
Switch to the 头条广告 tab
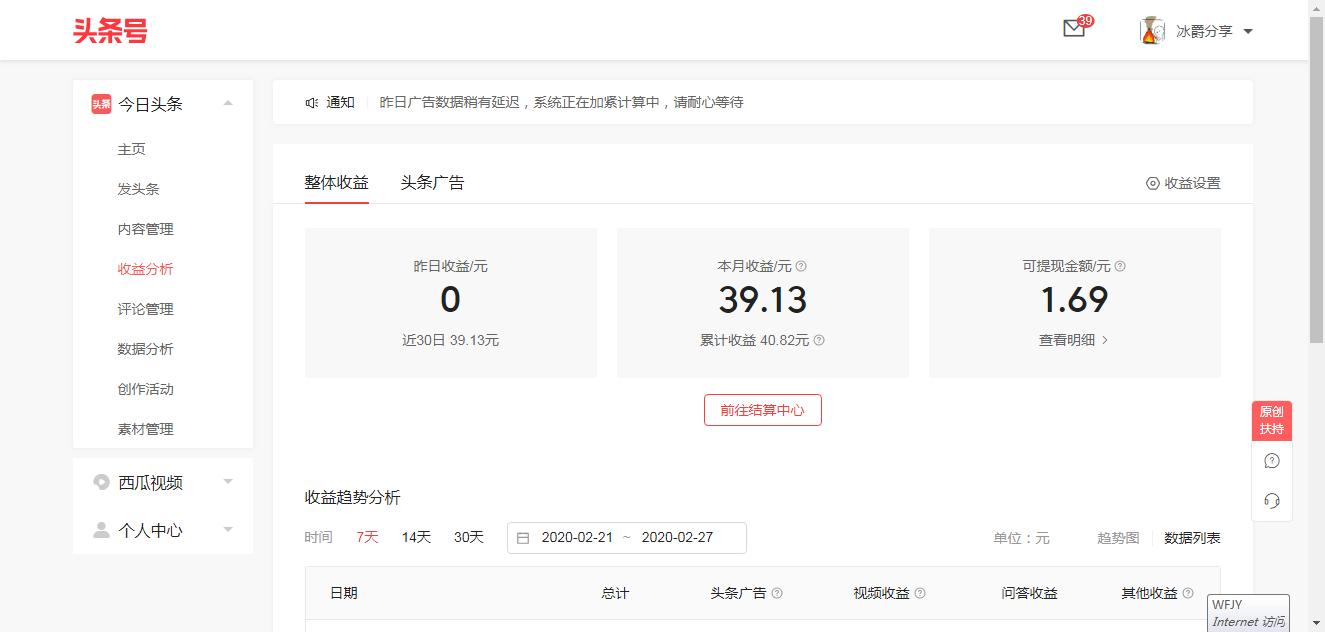(x=432, y=182)
